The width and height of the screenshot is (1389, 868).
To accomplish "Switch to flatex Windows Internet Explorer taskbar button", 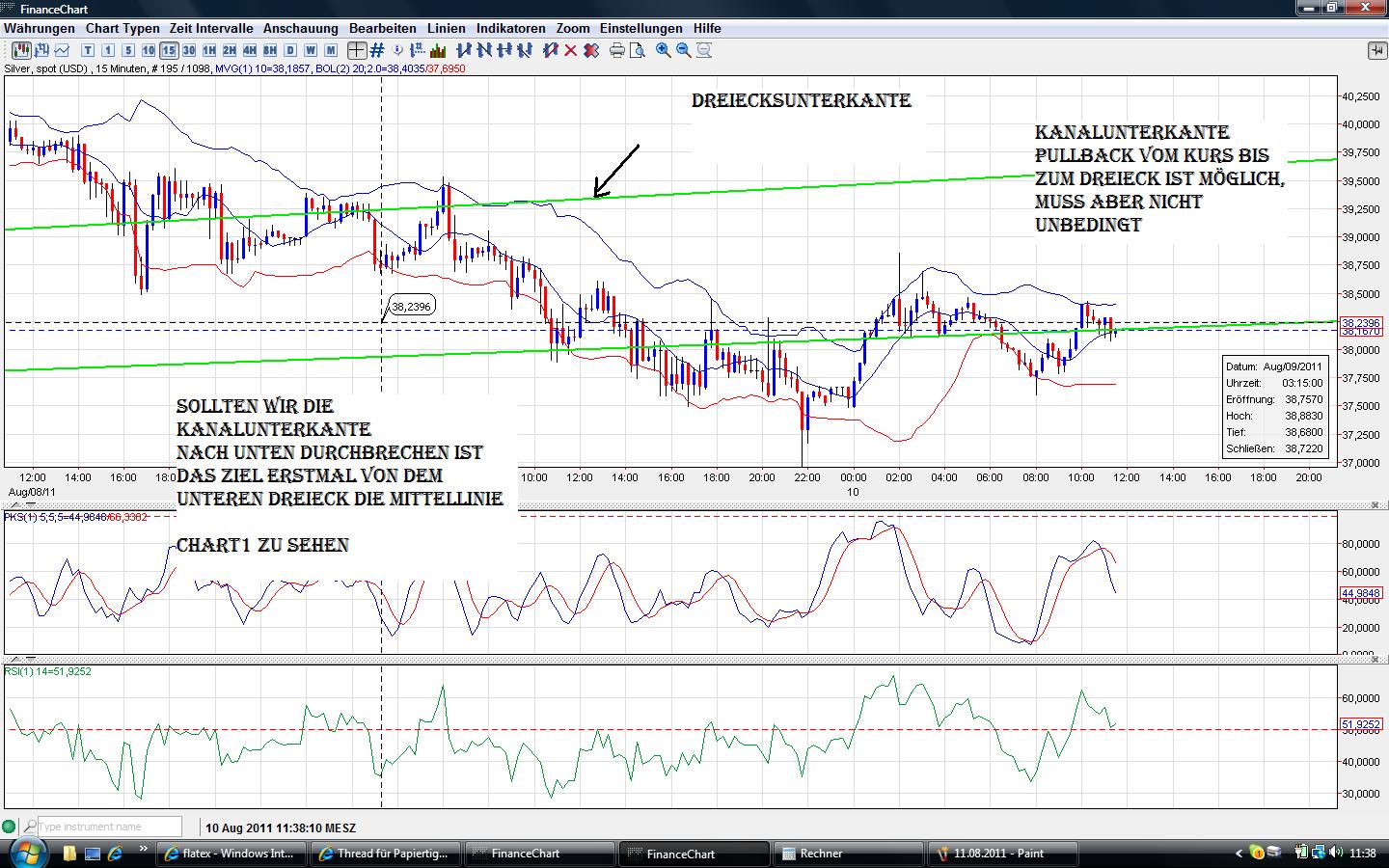I will [x=231, y=854].
